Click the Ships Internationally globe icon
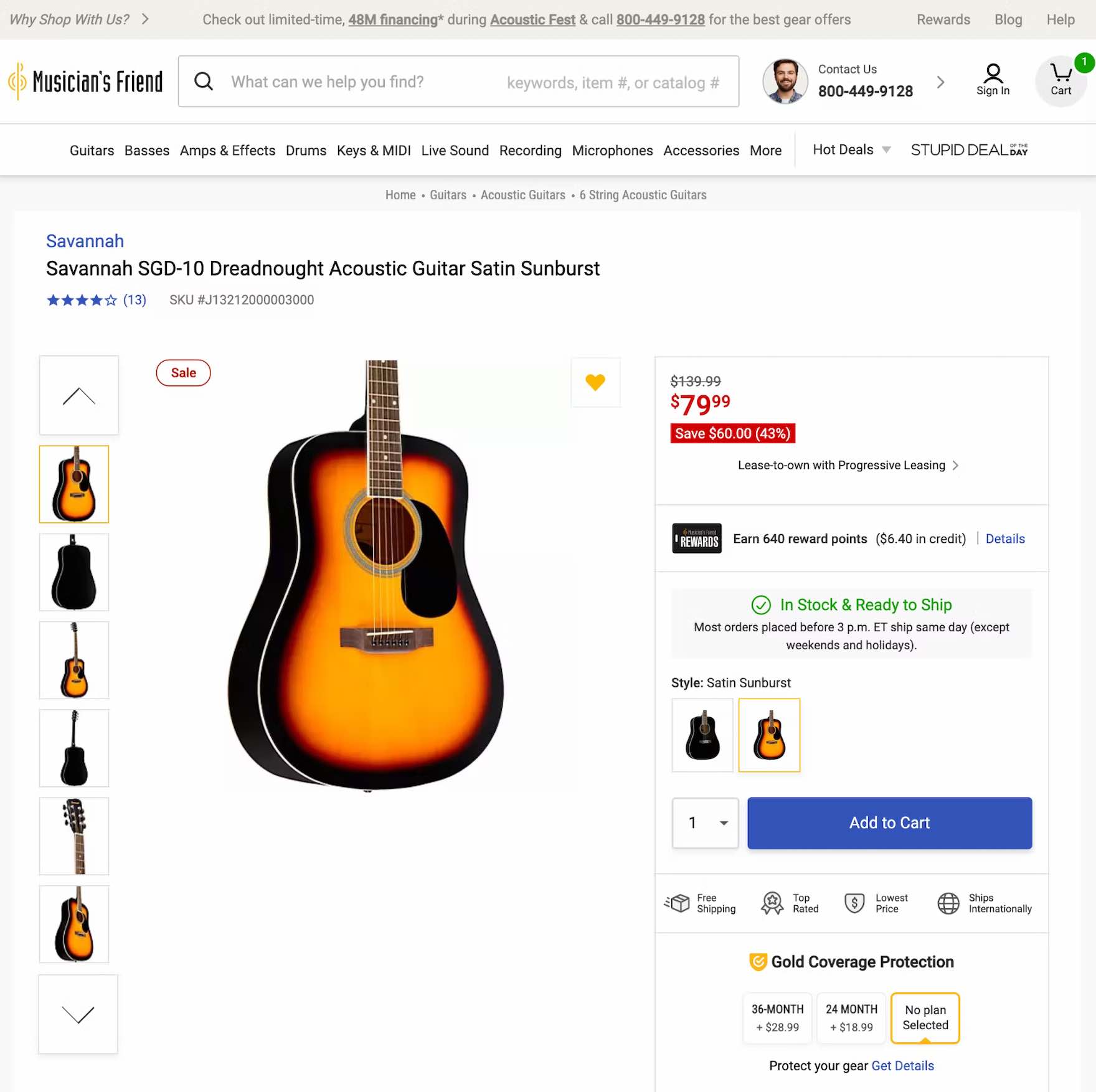Screen dimensions: 1096x1092 point(948,903)
